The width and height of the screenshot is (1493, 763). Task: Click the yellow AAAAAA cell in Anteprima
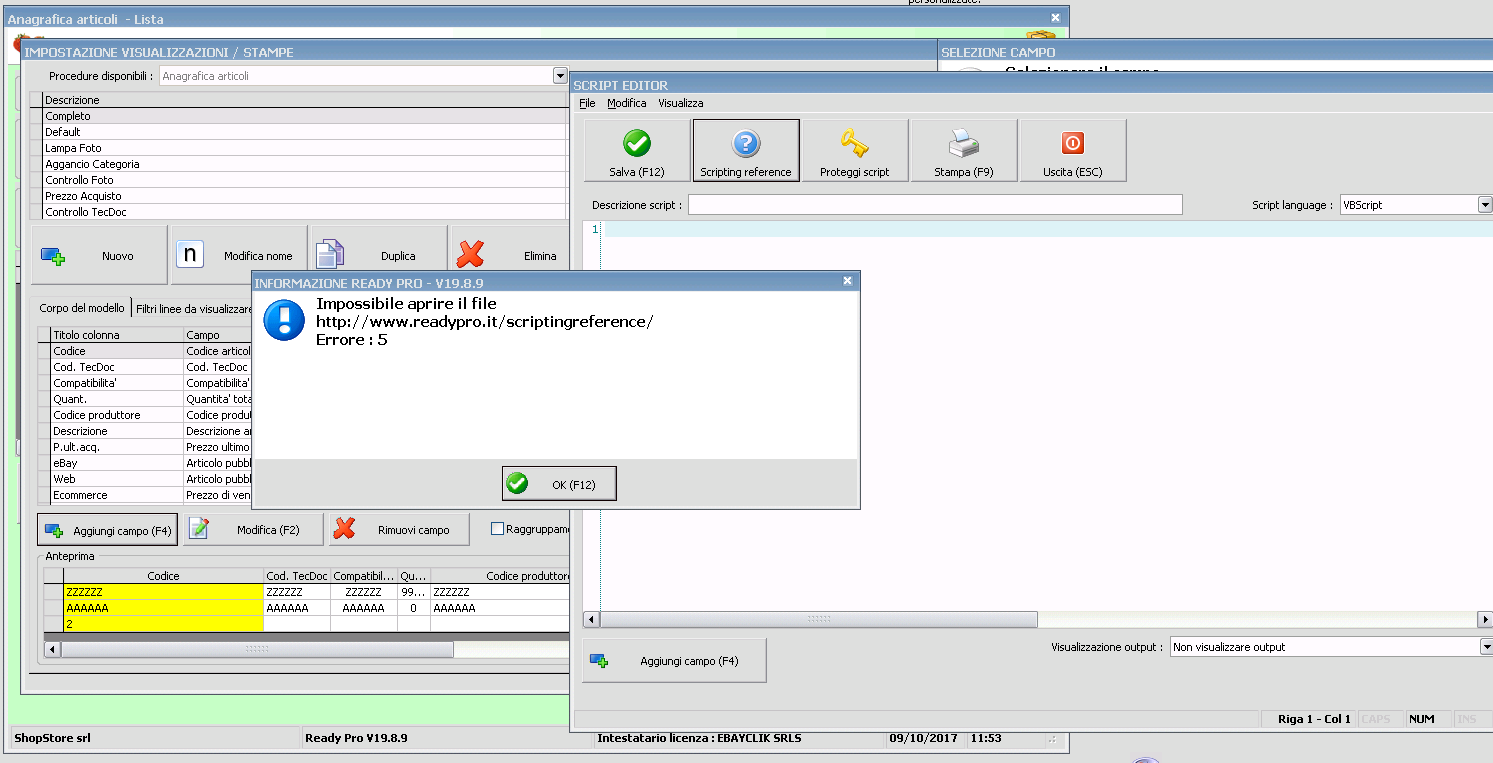[x=163, y=608]
